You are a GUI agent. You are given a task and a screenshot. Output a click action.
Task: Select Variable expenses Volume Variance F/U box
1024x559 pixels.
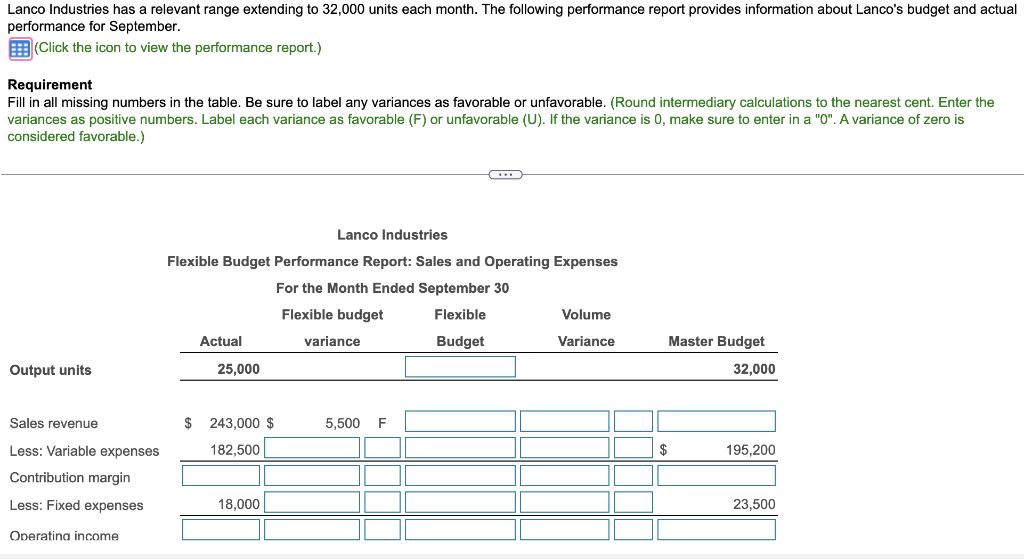tap(633, 448)
